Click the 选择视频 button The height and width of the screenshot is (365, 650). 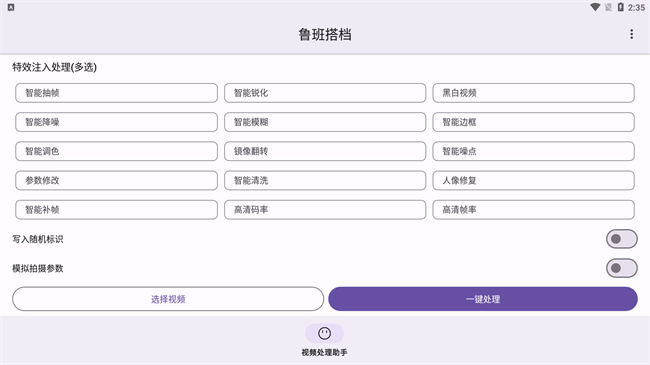168,299
